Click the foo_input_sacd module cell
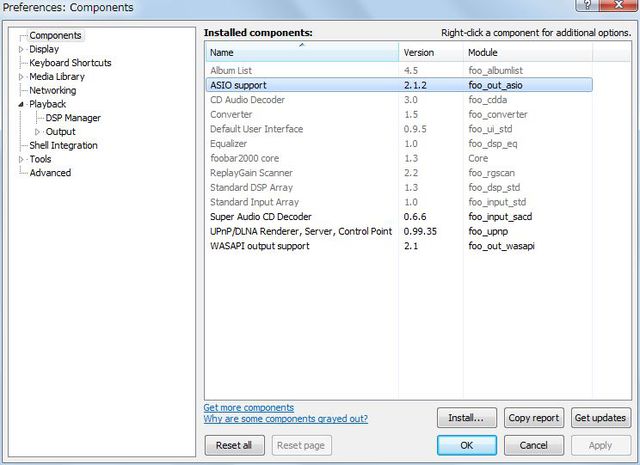The image size is (640, 465). (x=500, y=217)
